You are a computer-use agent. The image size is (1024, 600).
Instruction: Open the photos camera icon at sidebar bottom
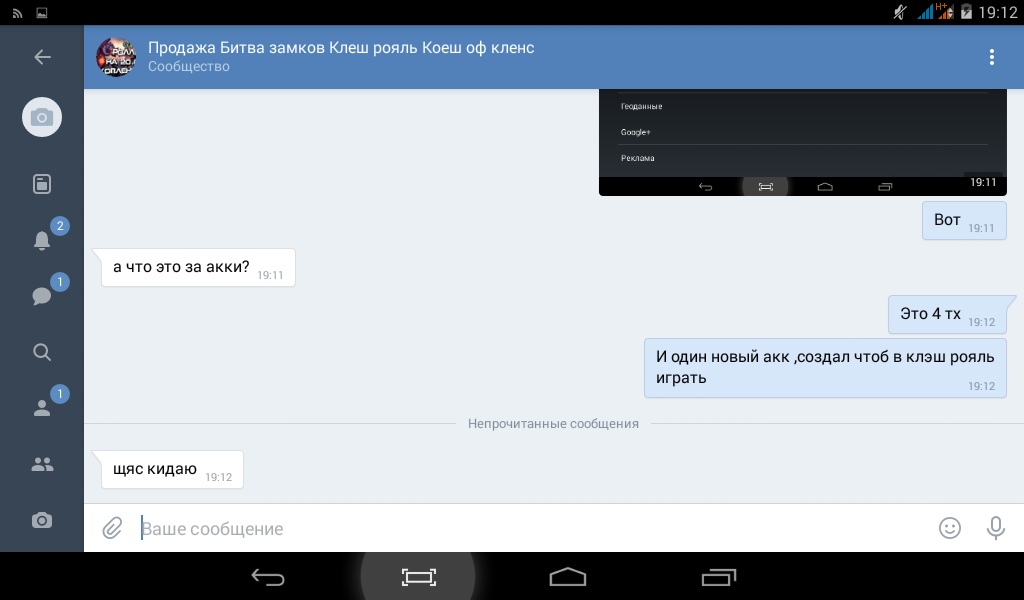point(42,520)
